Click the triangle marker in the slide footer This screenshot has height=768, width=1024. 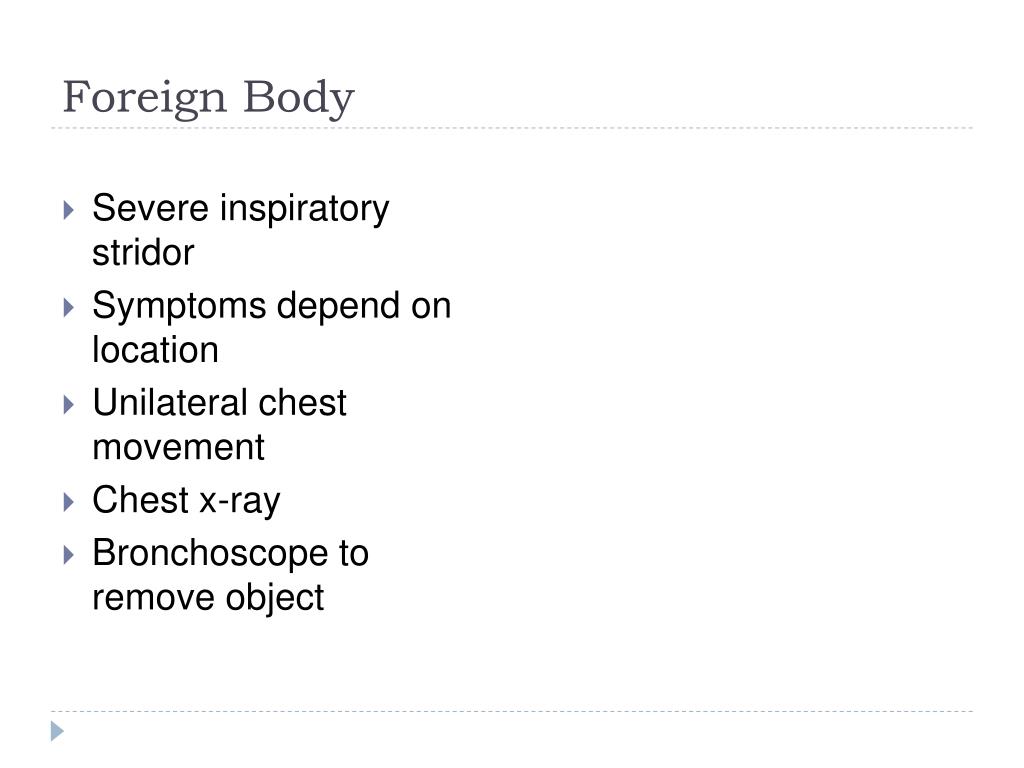click(x=57, y=731)
